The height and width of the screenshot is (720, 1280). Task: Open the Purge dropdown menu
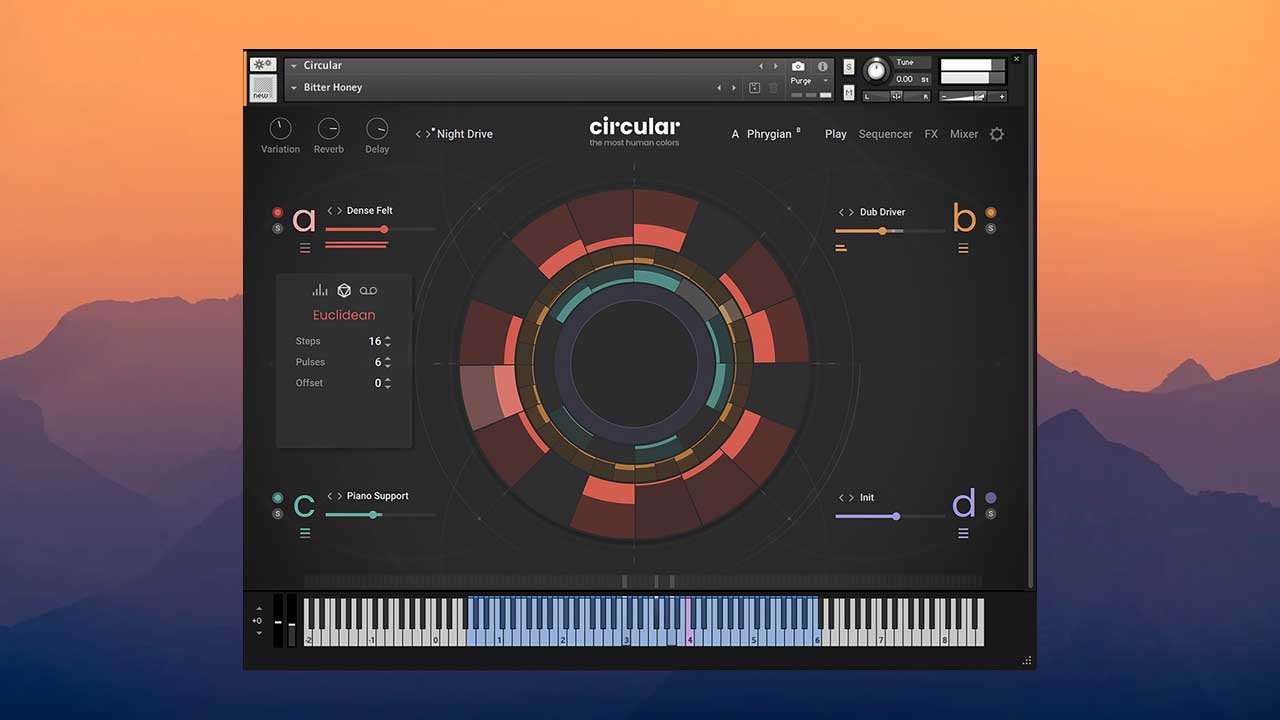(x=825, y=81)
